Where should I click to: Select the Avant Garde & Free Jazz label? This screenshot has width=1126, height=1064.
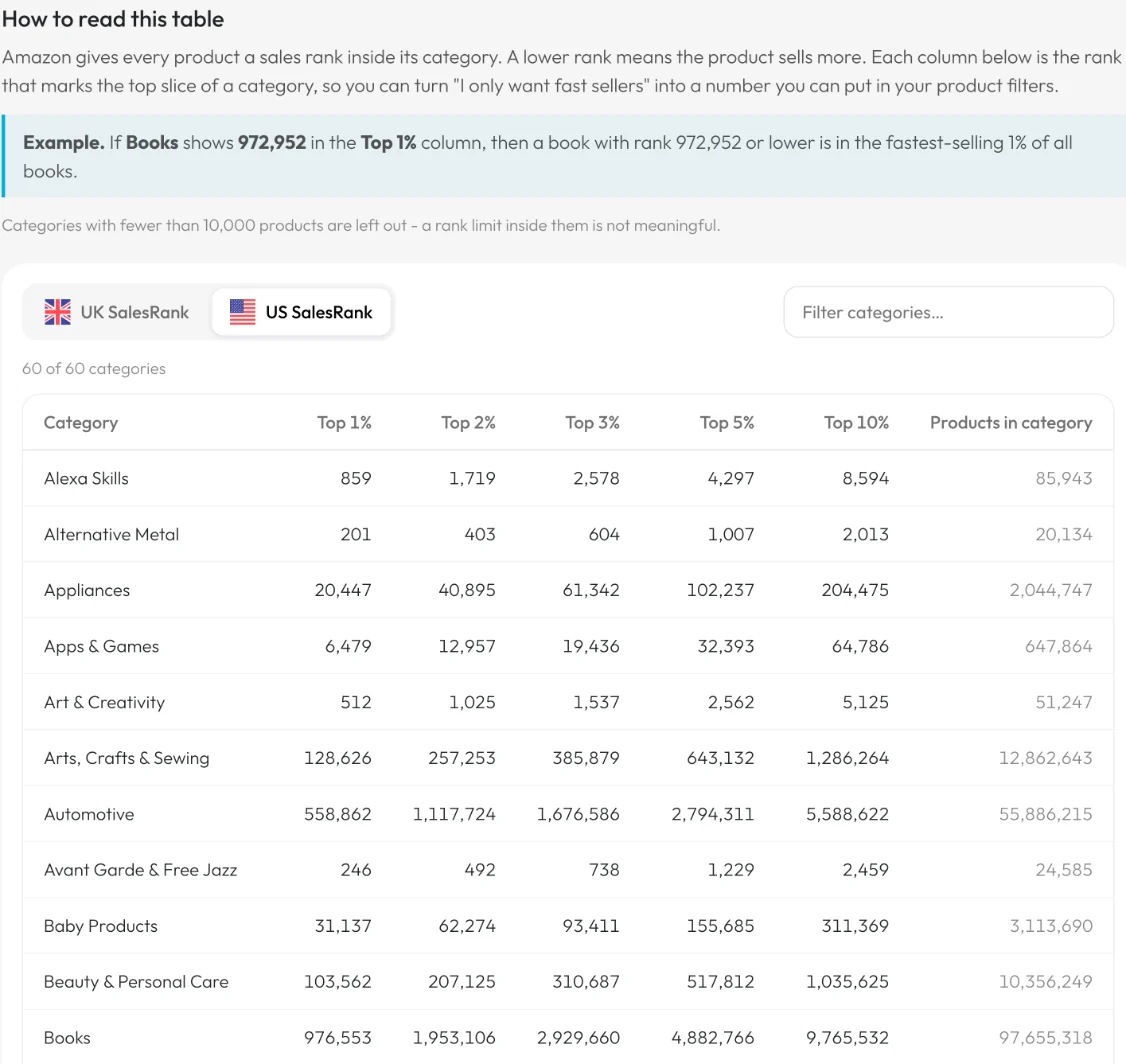pyautogui.click(x=140, y=870)
